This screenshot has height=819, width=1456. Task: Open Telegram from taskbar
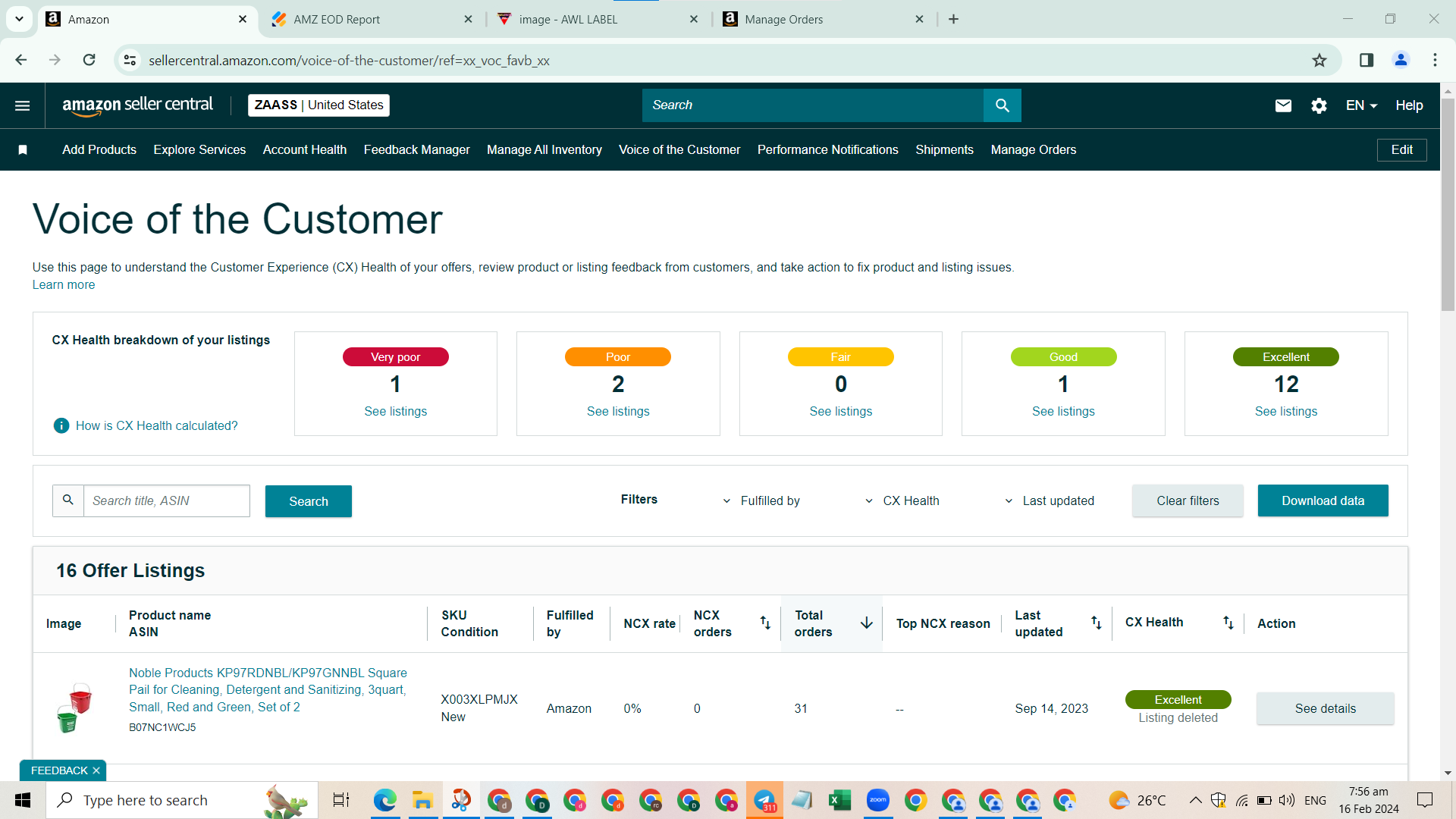(x=764, y=800)
